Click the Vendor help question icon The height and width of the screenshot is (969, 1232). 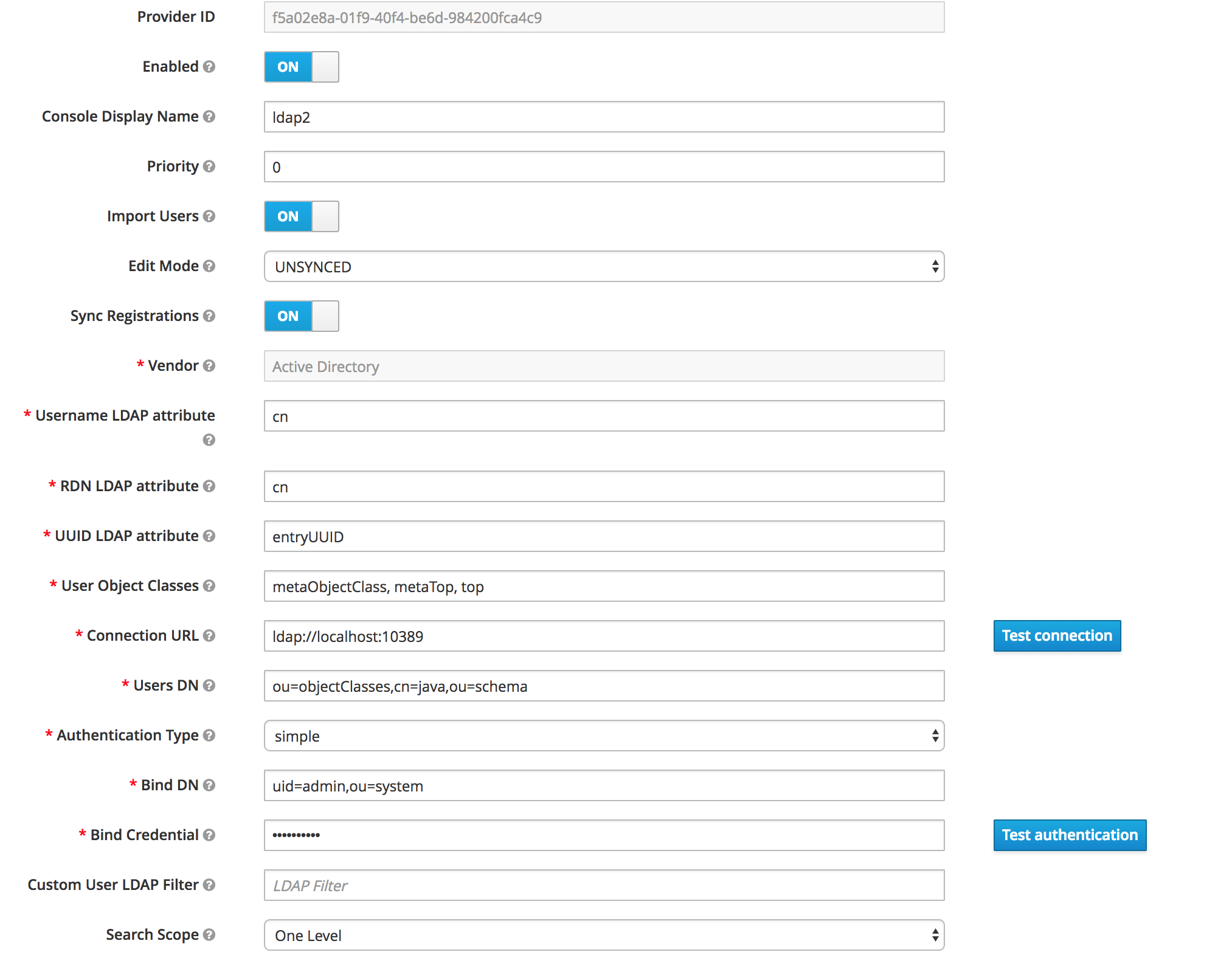click(209, 366)
